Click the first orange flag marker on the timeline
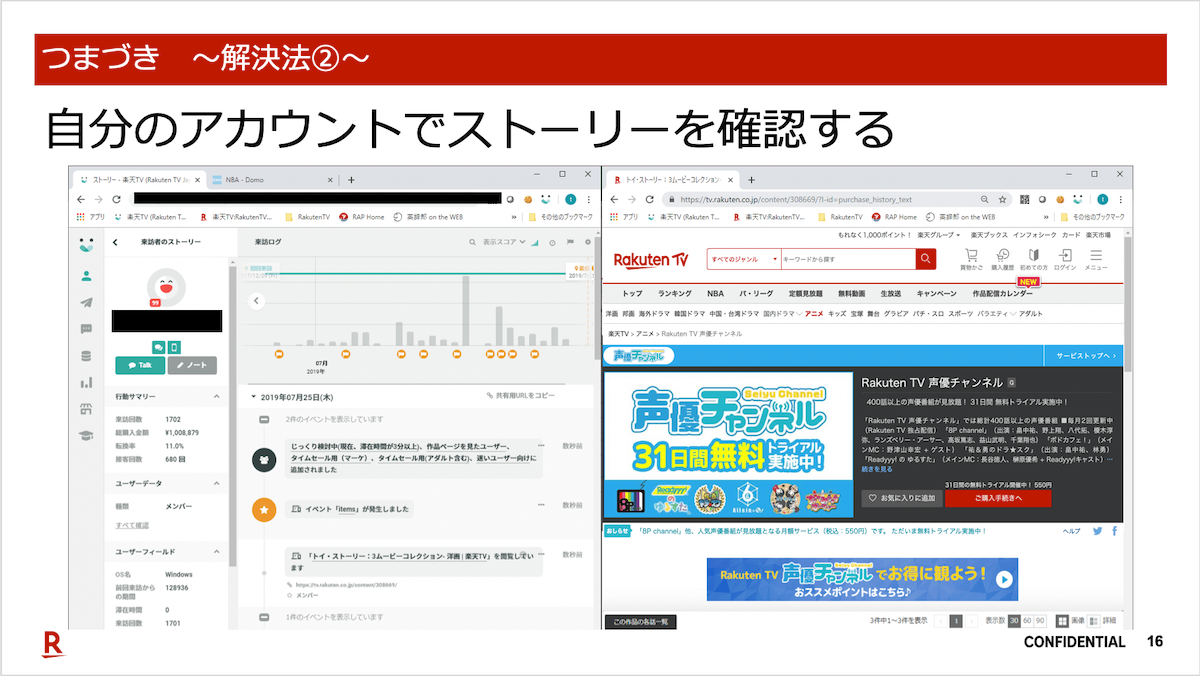Viewport: 1200px width, 676px height. (280, 353)
